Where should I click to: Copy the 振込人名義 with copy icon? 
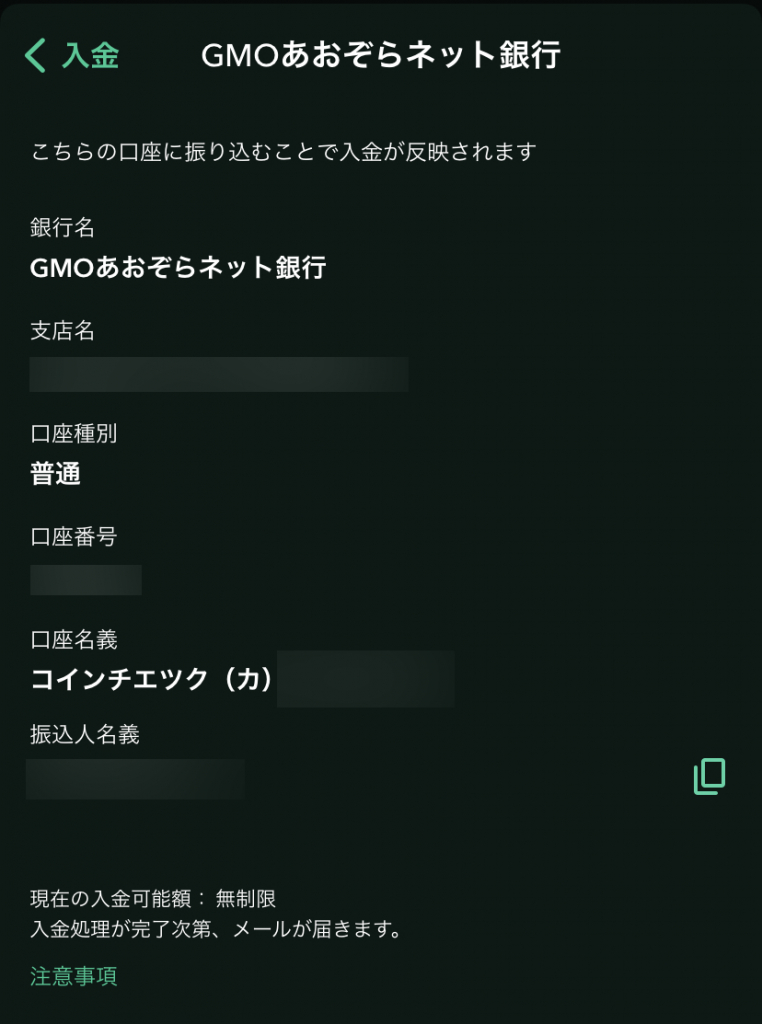[x=709, y=777]
